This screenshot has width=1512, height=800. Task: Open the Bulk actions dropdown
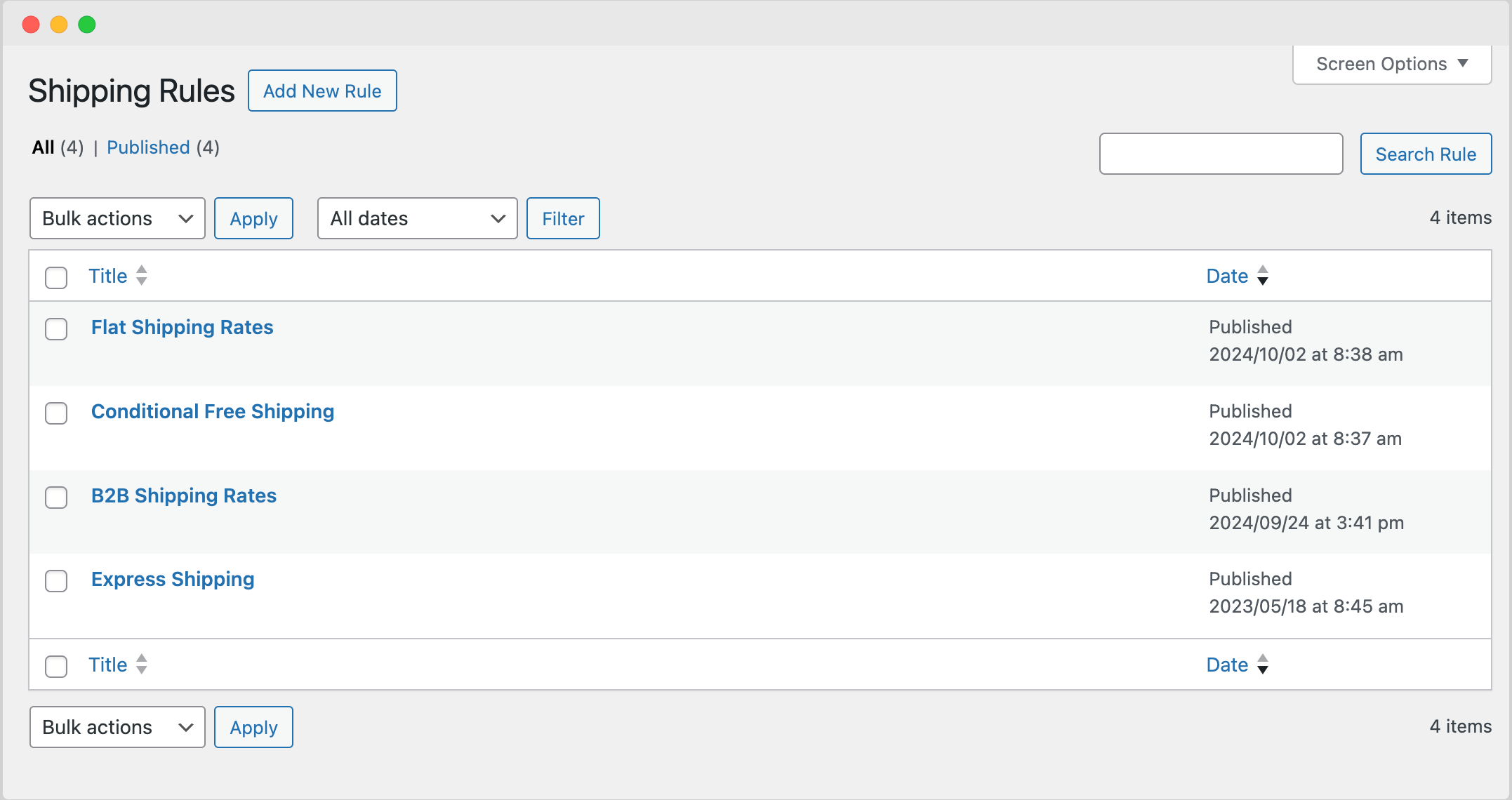tap(117, 218)
